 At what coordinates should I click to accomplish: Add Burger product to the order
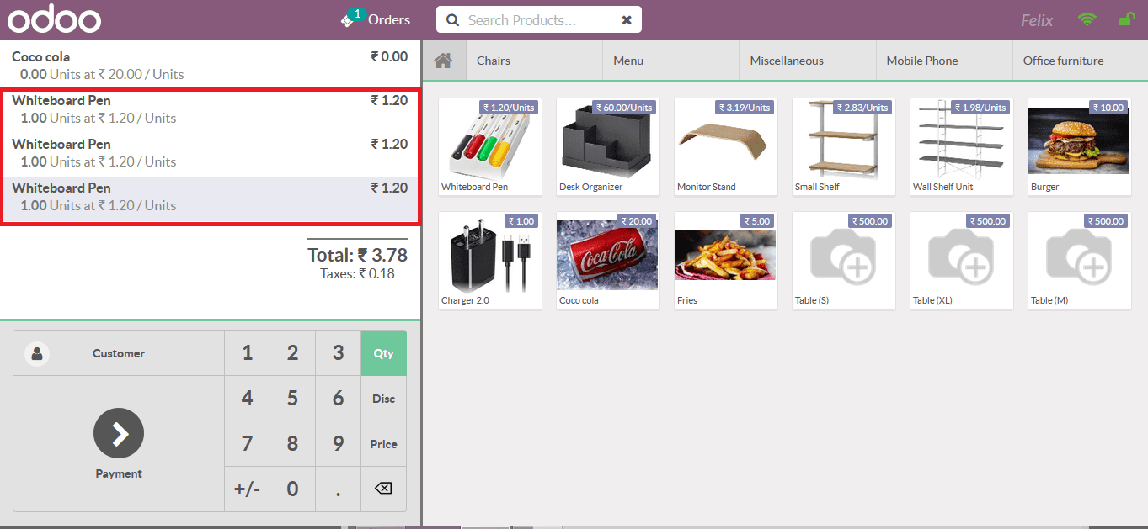click(x=1079, y=146)
